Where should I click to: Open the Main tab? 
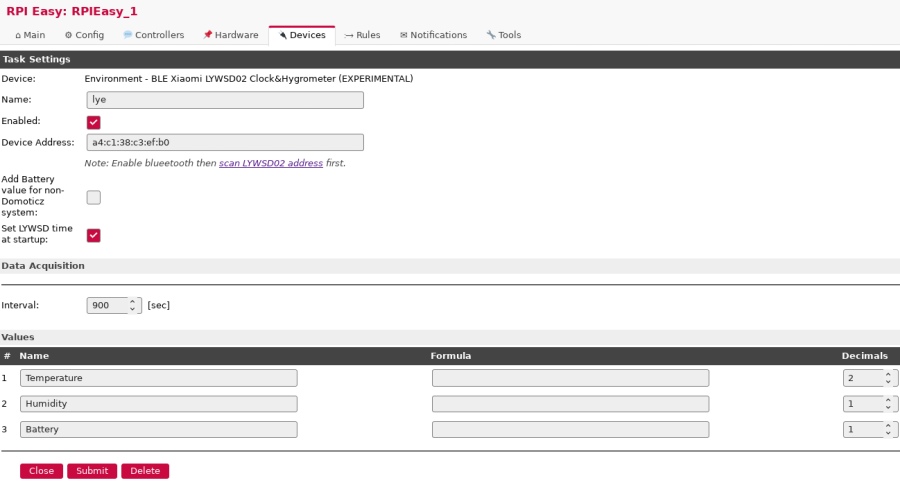[x=30, y=35]
